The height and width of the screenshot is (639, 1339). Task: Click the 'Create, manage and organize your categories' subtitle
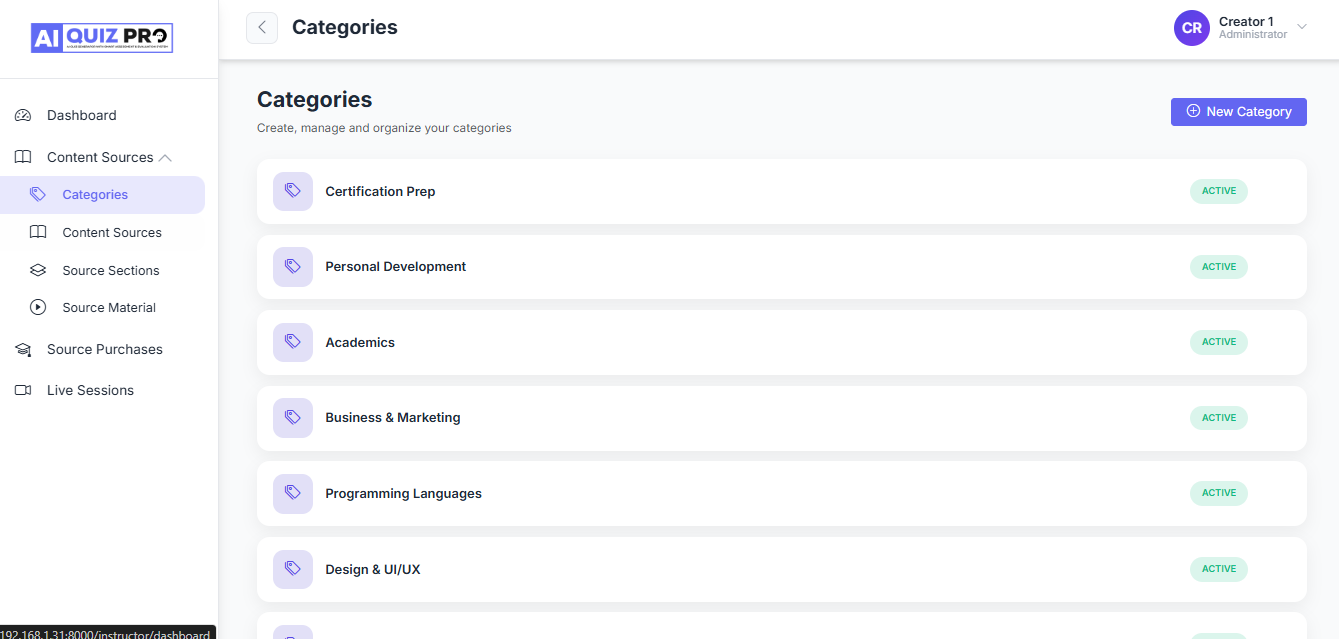384,128
